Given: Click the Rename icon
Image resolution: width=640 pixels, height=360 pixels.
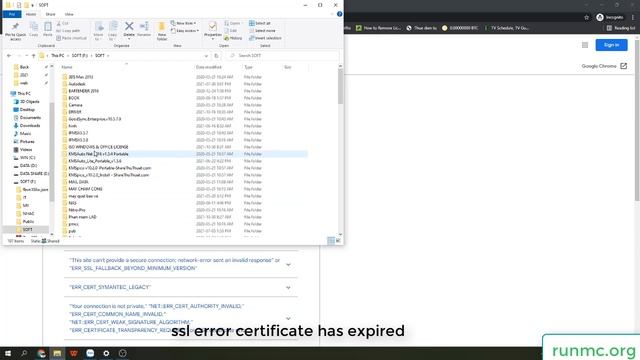Looking at the screenshot, I should pos(144,29).
